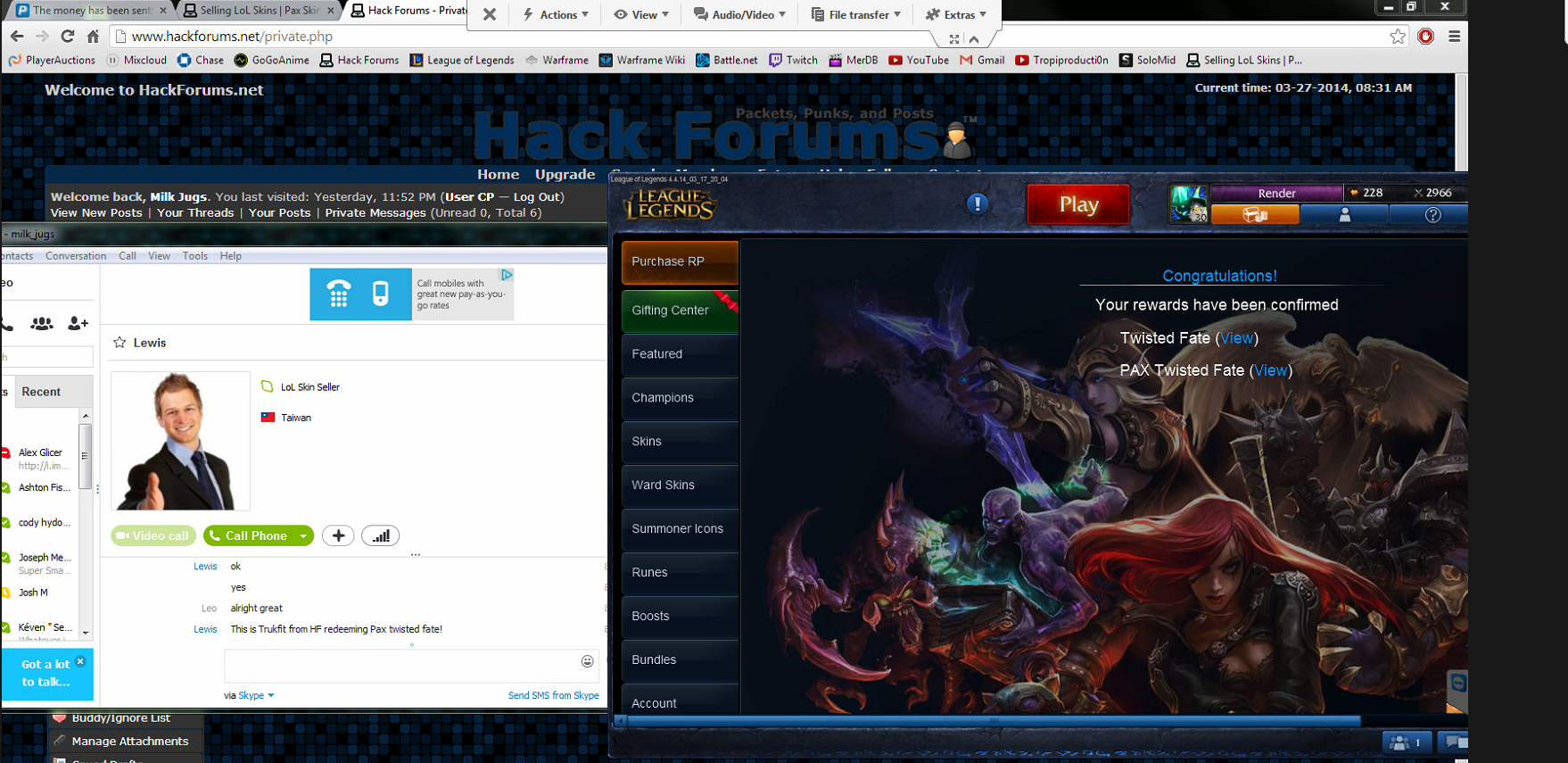Open the YouTube bookmark

(919, 60)
